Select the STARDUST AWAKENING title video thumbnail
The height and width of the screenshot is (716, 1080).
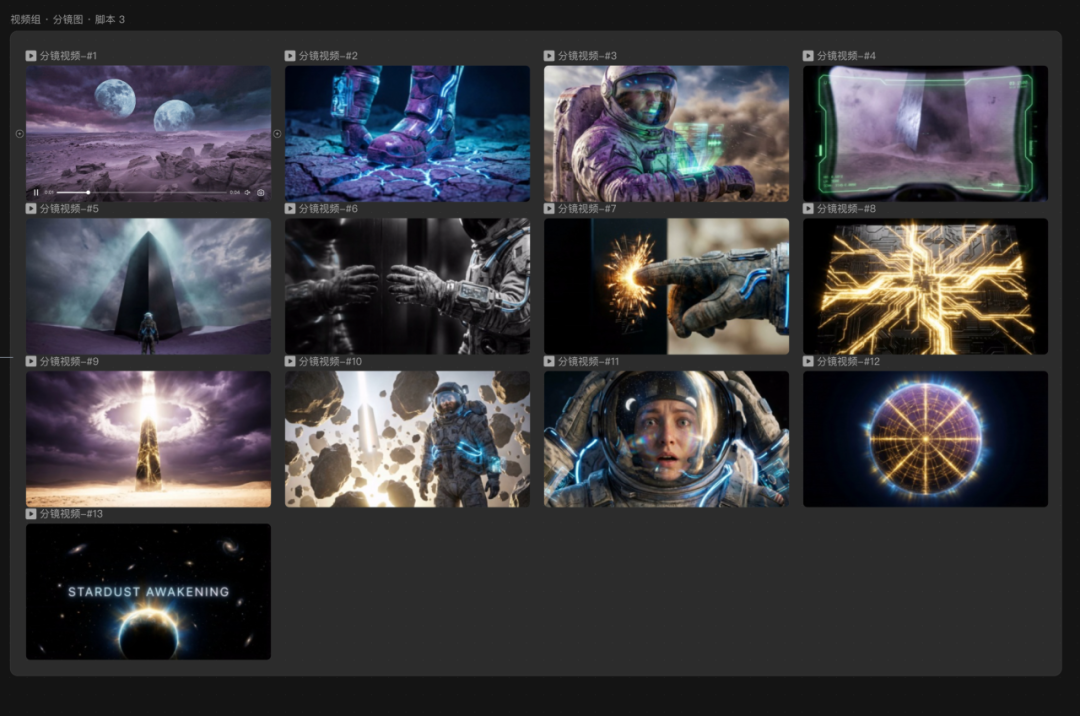pos(148,591)
